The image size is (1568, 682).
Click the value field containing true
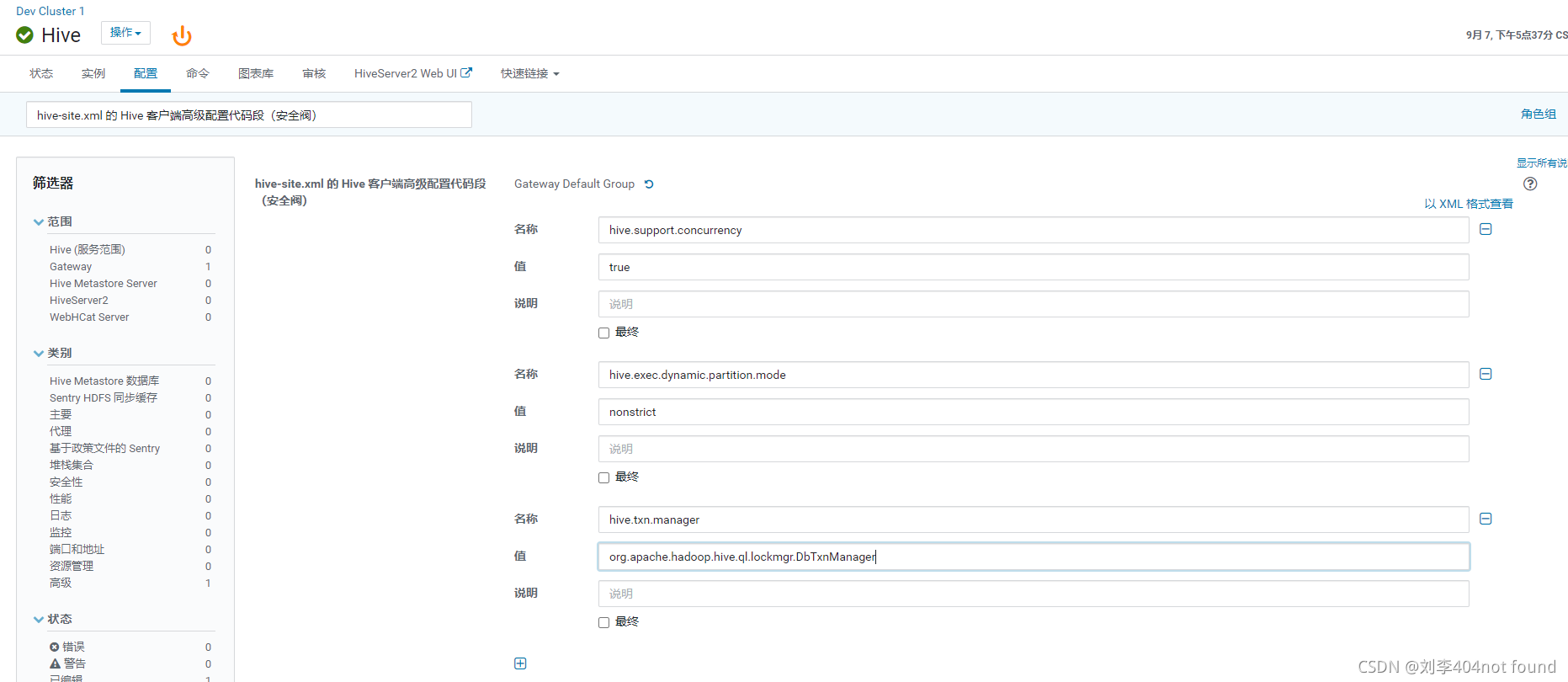(x=1034, y=267)
